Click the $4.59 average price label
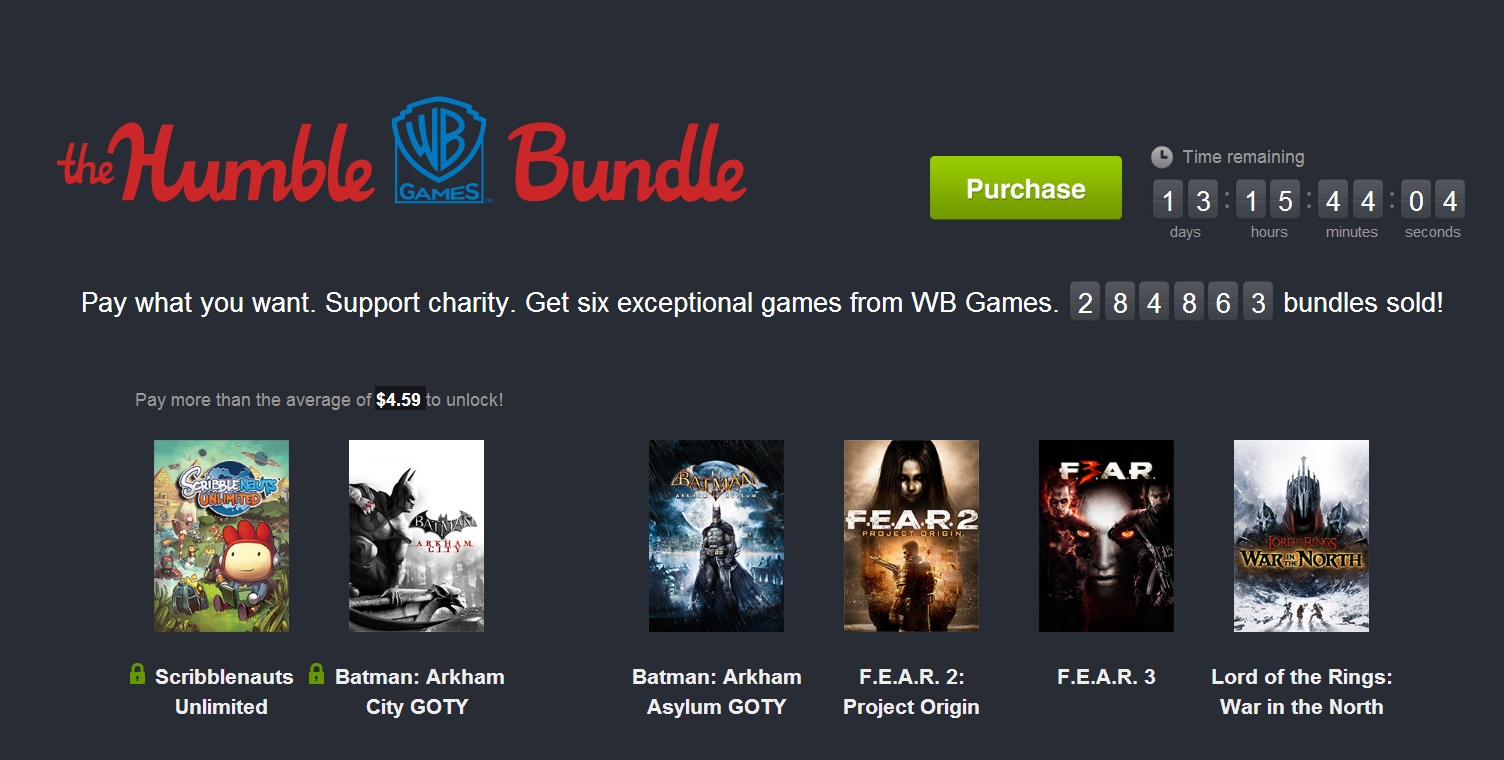This screenshot has width=1504, height=760. click(x=399, y=400)
